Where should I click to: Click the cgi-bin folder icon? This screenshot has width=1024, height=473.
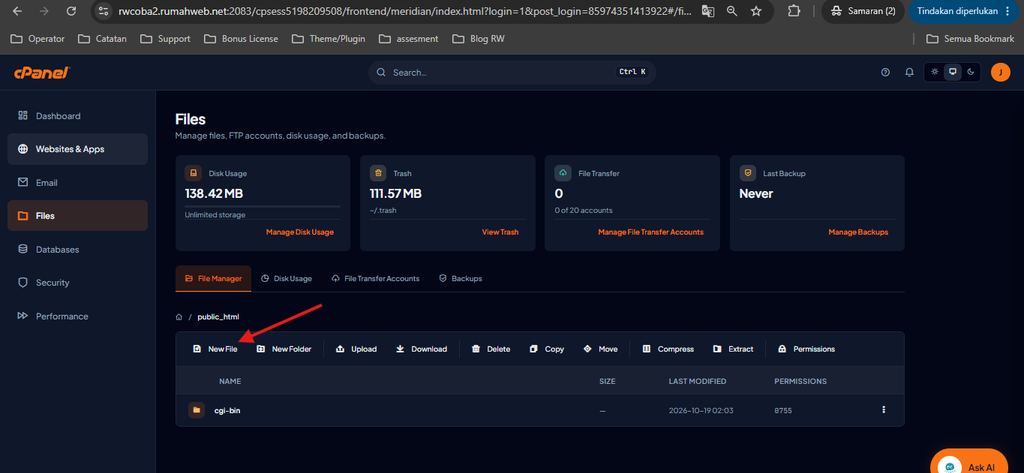[196, 410]
